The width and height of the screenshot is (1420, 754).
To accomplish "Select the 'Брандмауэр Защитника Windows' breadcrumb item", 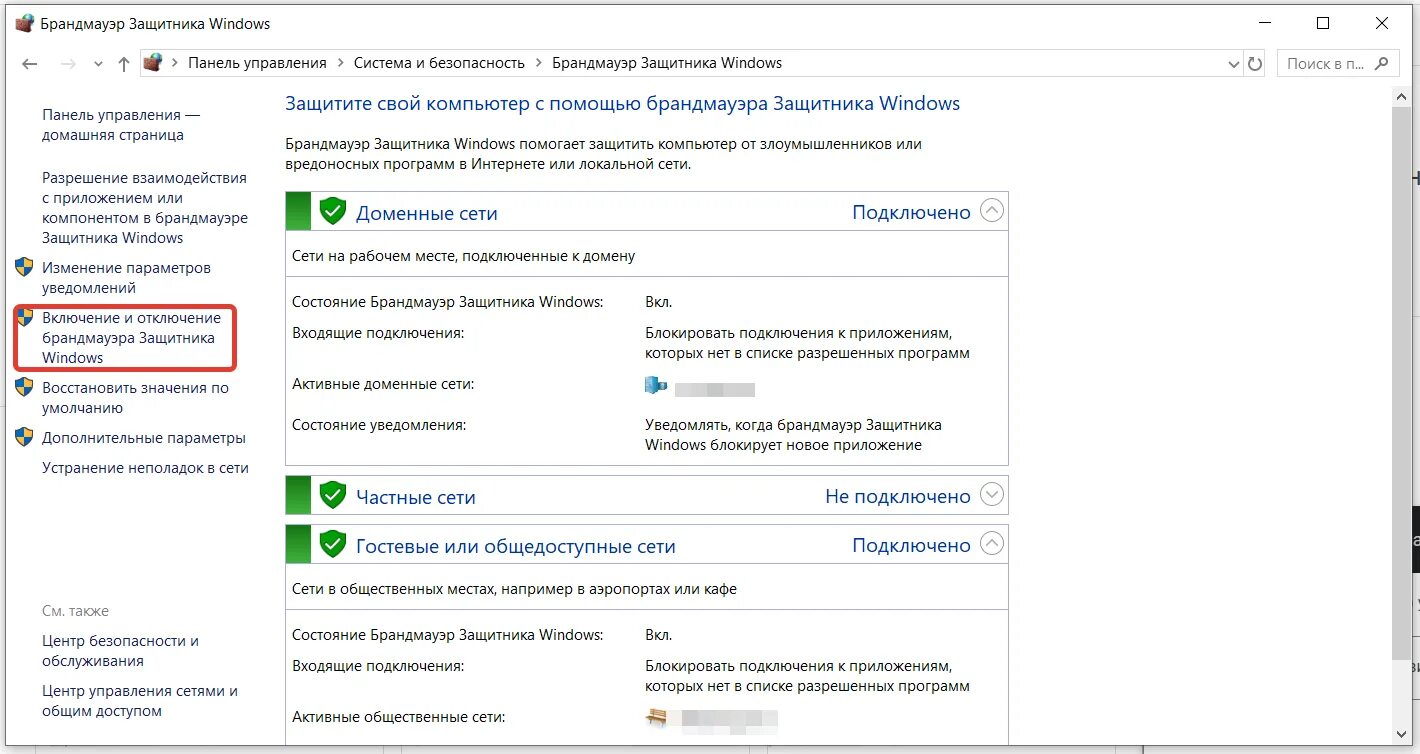I will pyautogui.click(x=667, y=63).
